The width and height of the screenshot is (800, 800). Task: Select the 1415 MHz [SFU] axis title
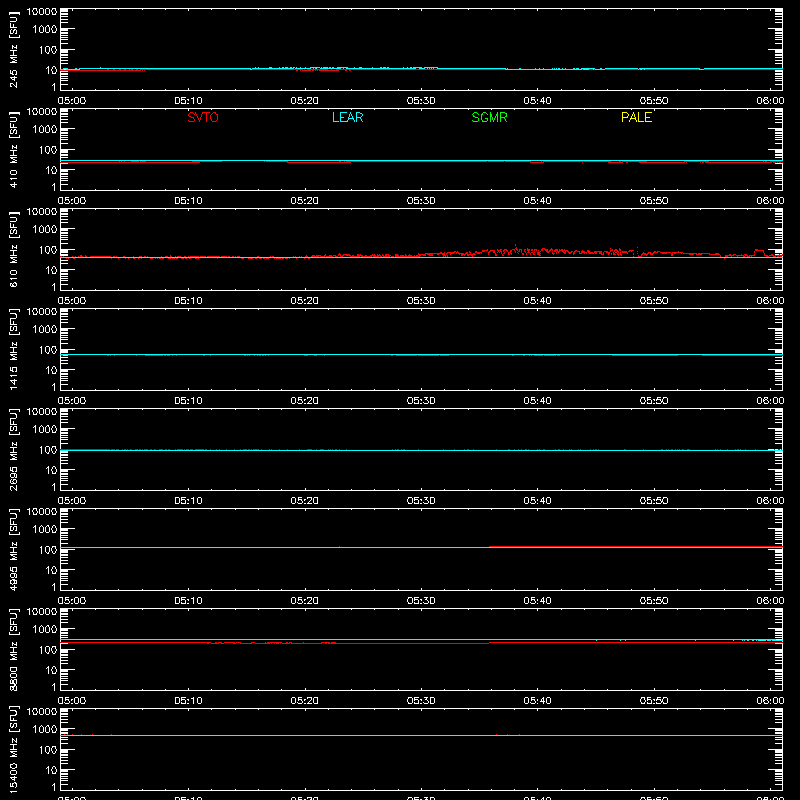click(13, 349)
